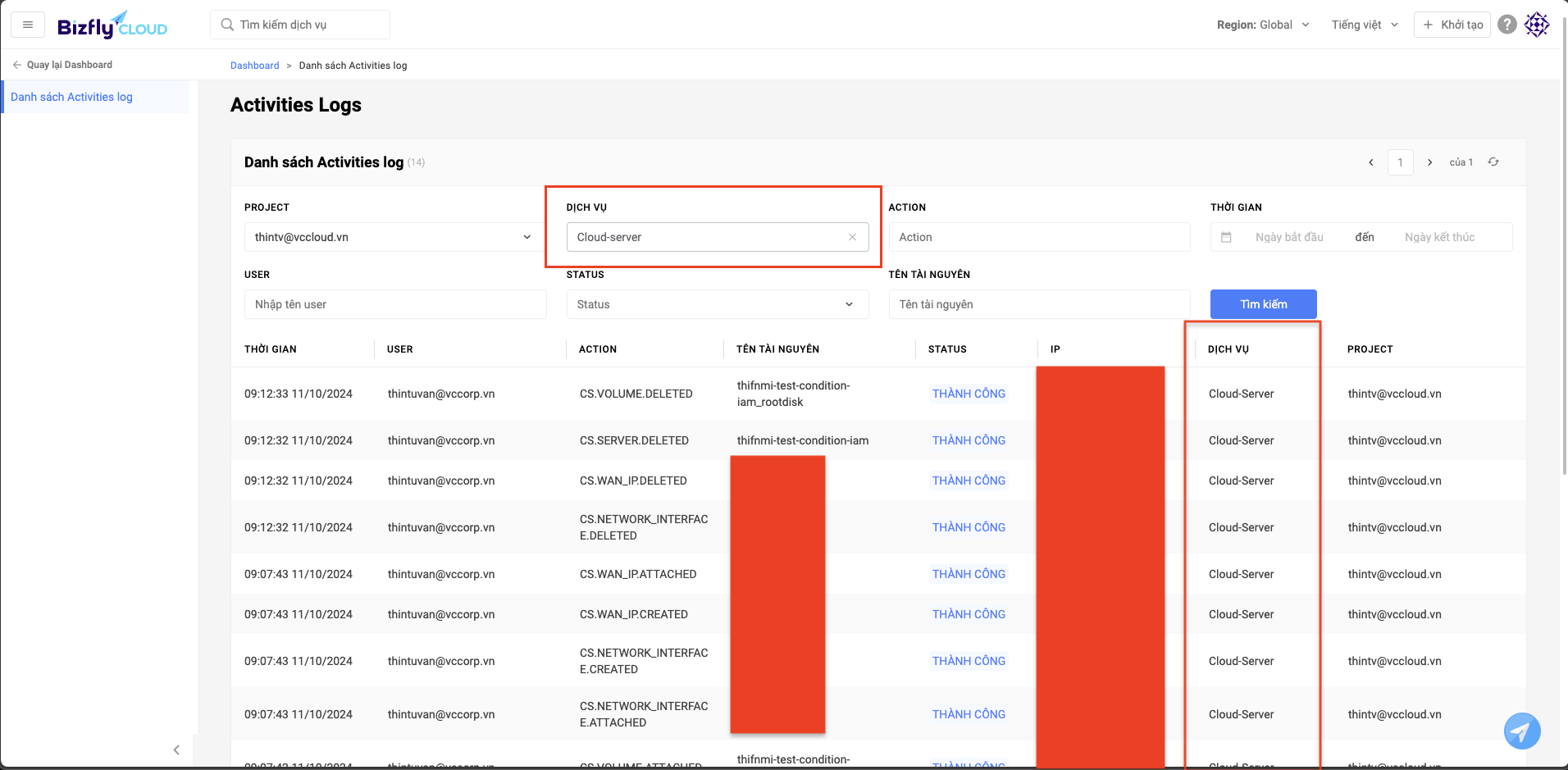This screenshot has width=1568, height=770.
Task: Clear the Cloud-server service filter
Action: (852, 237)
